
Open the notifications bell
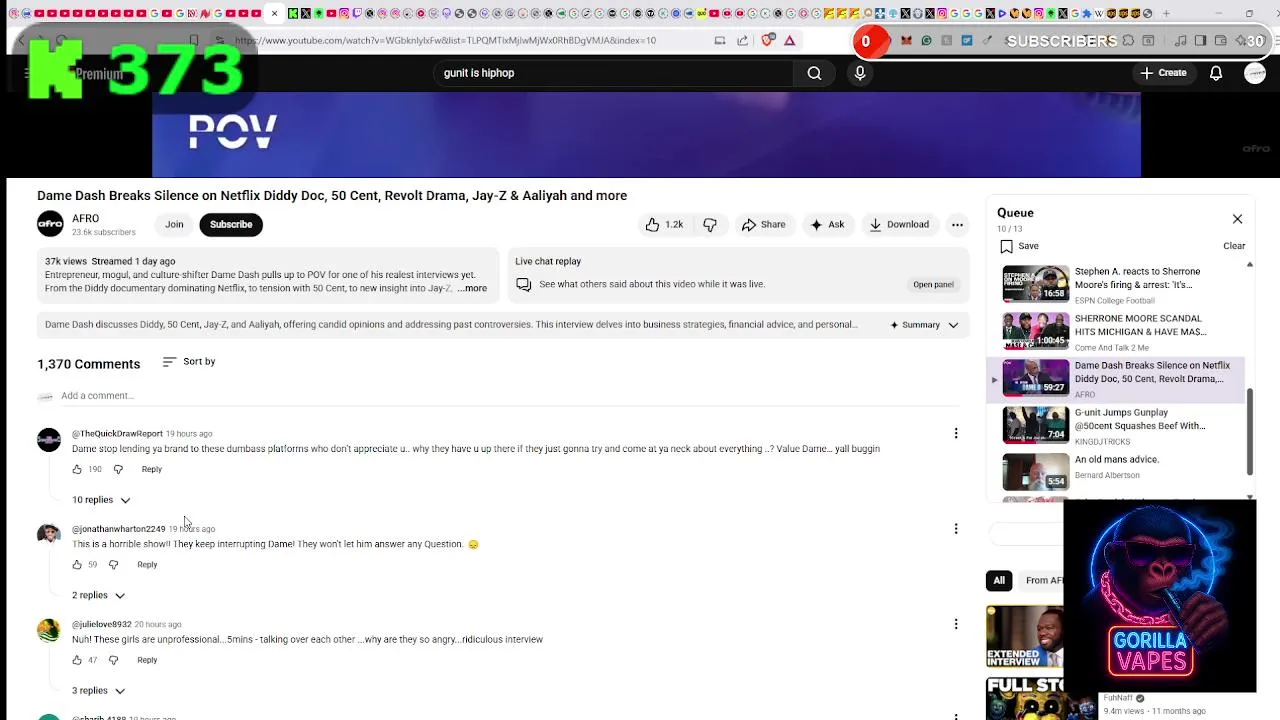point(1216,73)
